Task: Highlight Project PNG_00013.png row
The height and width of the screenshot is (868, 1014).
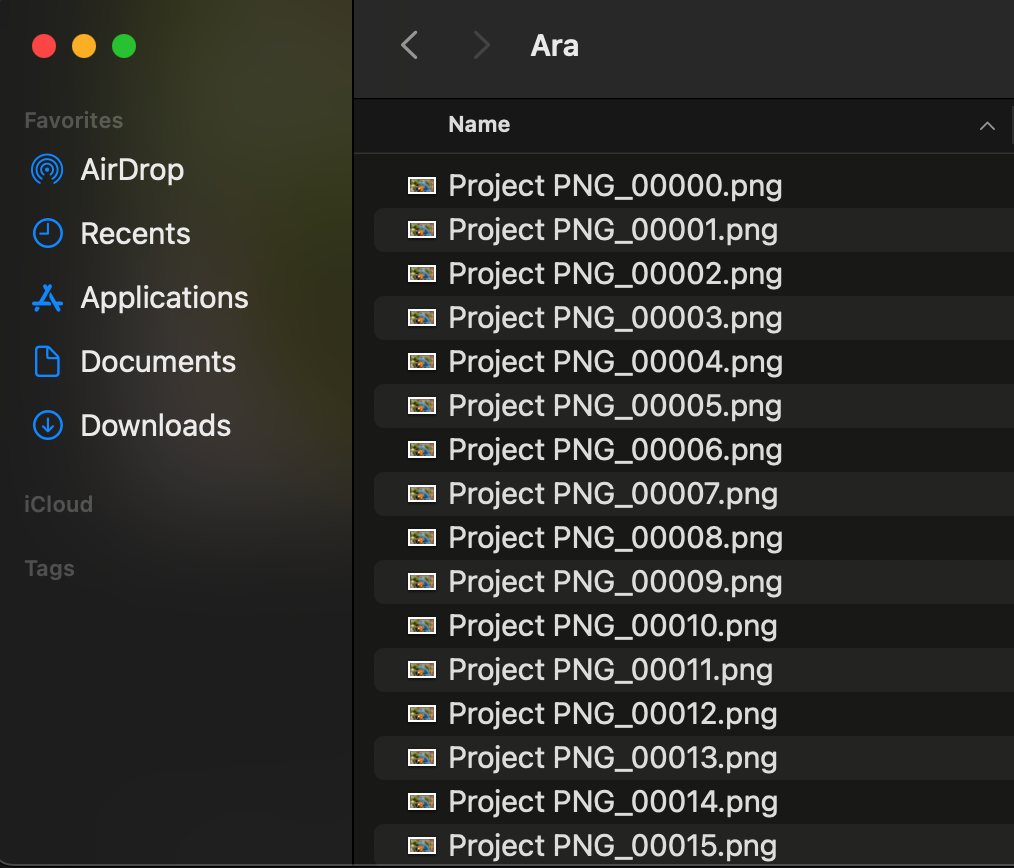Action: tap(612, 758)
